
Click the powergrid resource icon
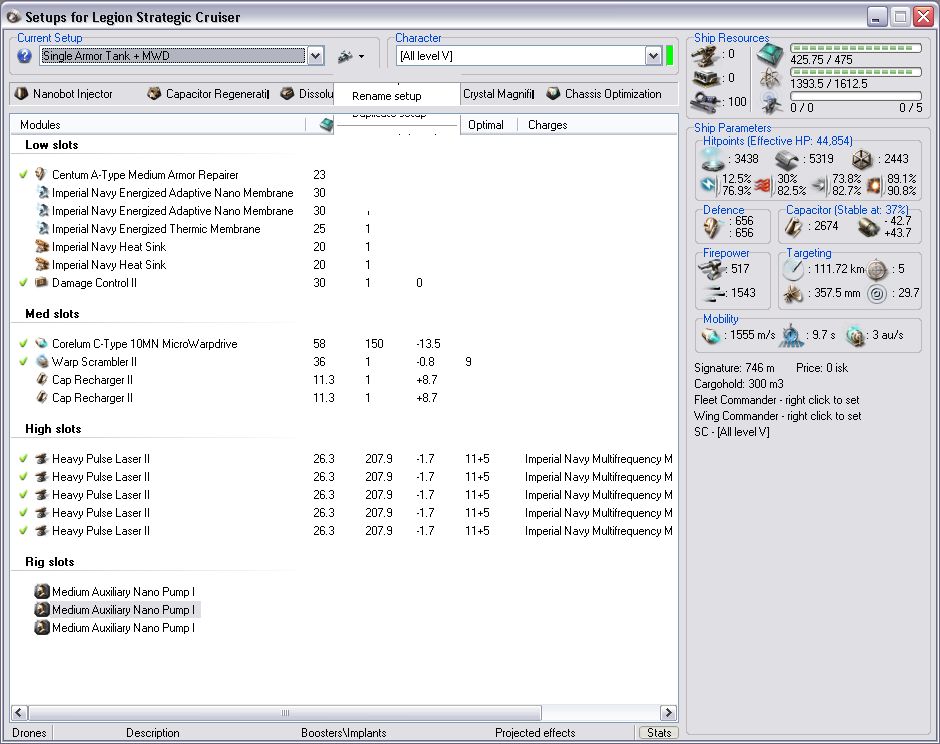pyautogui.click(x=770, y=78)
